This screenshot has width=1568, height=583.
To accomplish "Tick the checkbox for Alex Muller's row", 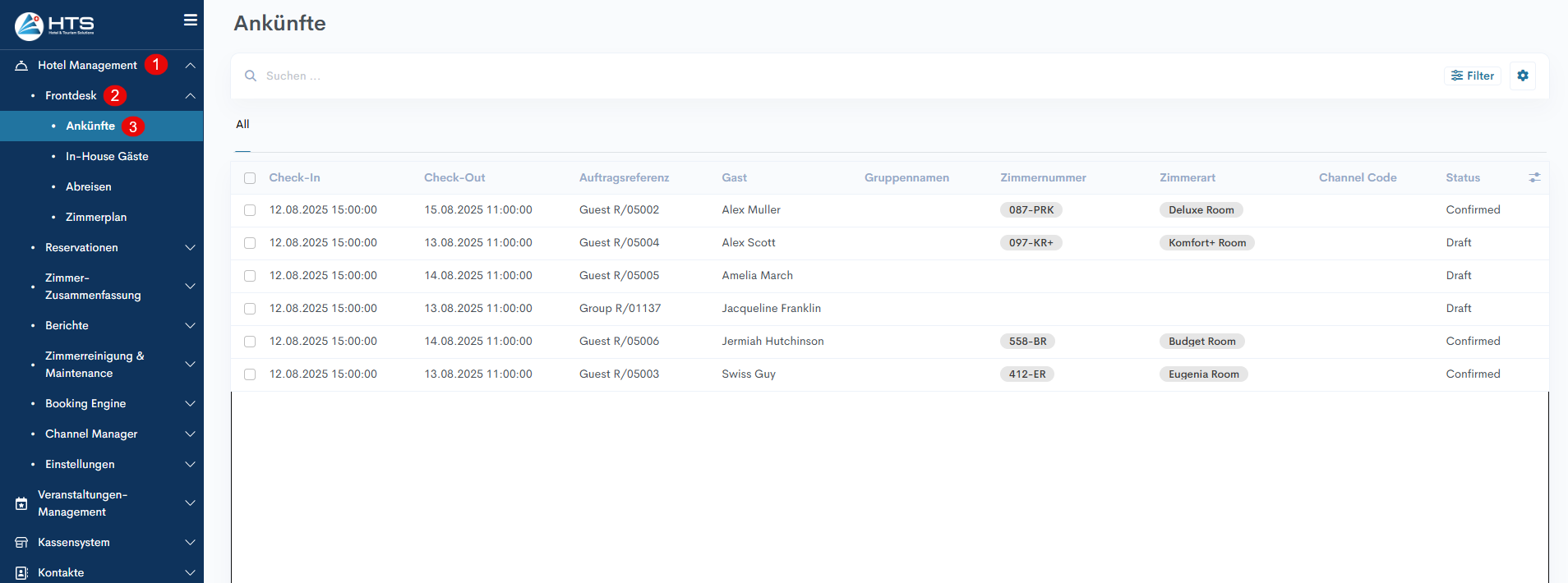I will click(x=250, y=210).
